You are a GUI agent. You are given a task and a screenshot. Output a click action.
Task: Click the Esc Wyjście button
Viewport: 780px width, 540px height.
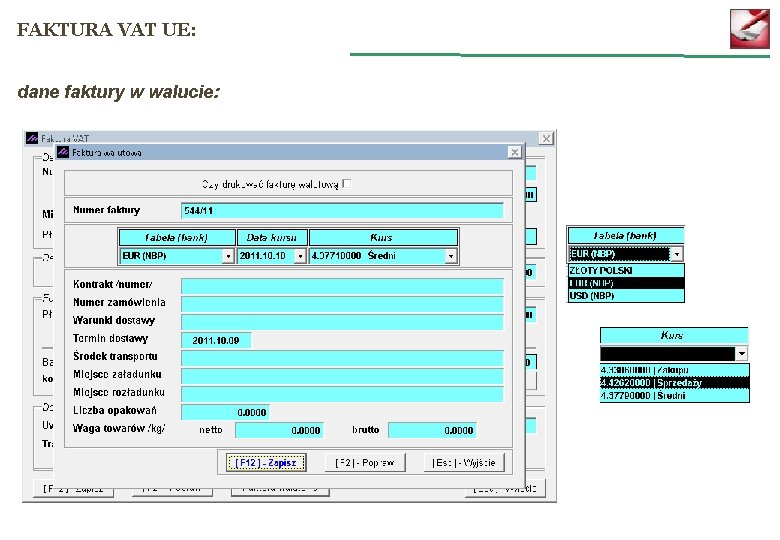pyautogui.click(x=464, y=463)
